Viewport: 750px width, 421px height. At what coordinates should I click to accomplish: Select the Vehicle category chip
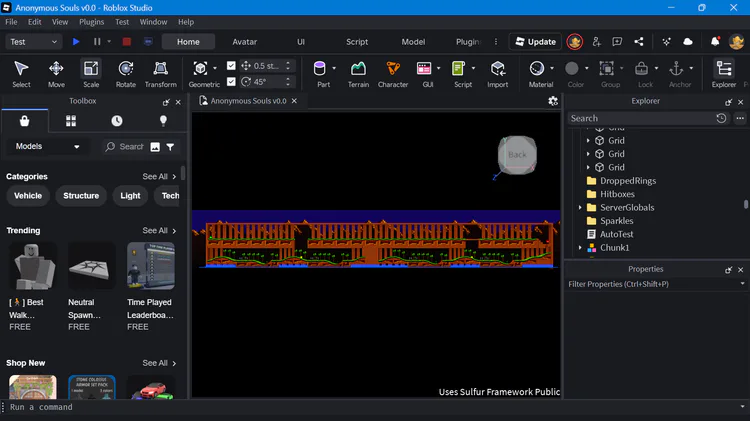28,196
